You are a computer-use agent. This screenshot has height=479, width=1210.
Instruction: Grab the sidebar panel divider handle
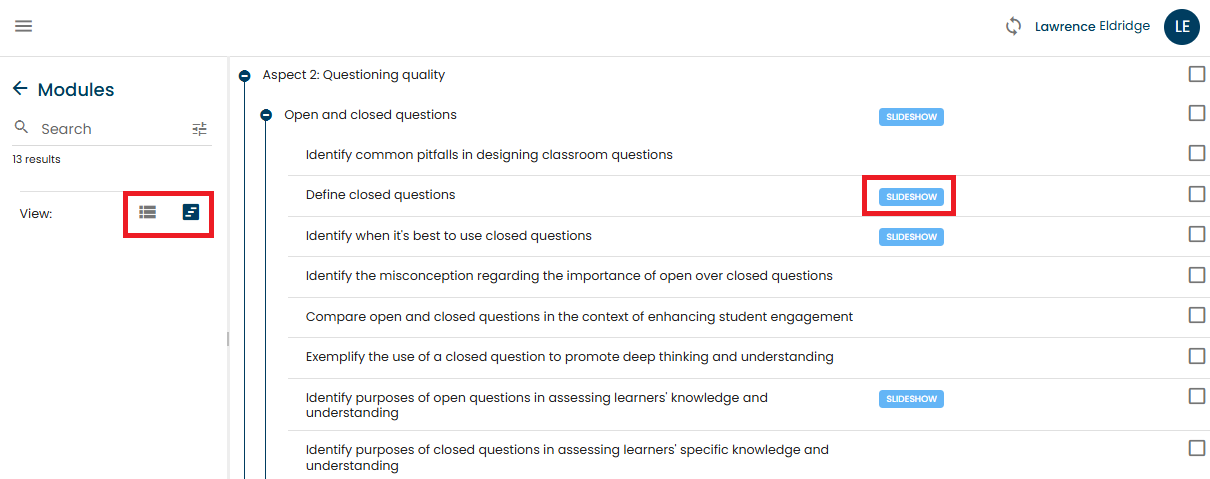point(228,339)
